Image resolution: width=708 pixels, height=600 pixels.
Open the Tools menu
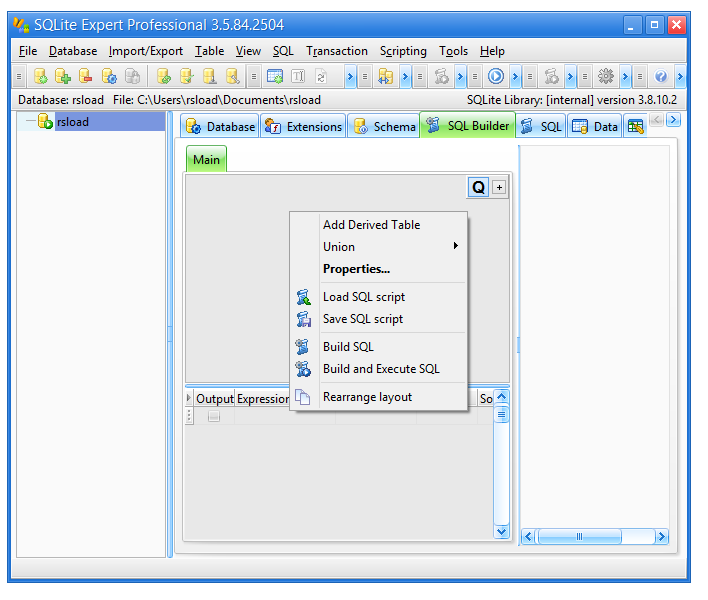pyautogui.click(x=453, y=51)
